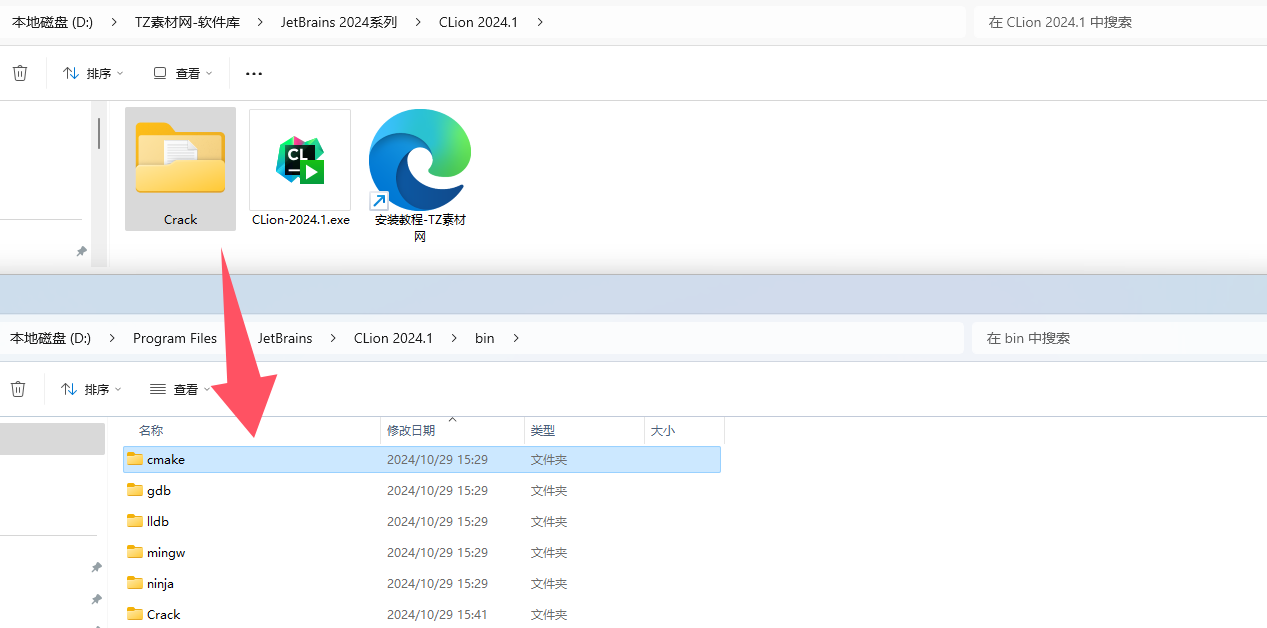Select the mingw folder row
This screenshot has height=628, width=1267.
tap(421, 552)
